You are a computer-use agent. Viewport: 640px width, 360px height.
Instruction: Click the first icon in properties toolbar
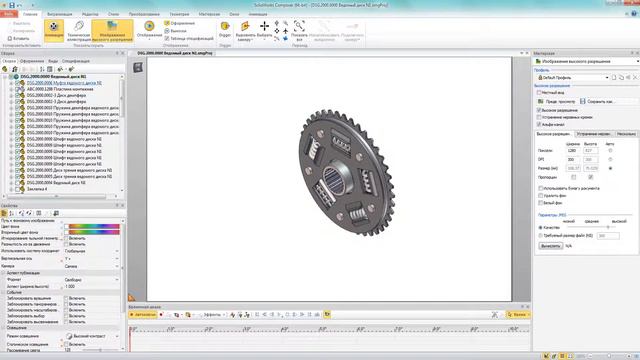4,213
